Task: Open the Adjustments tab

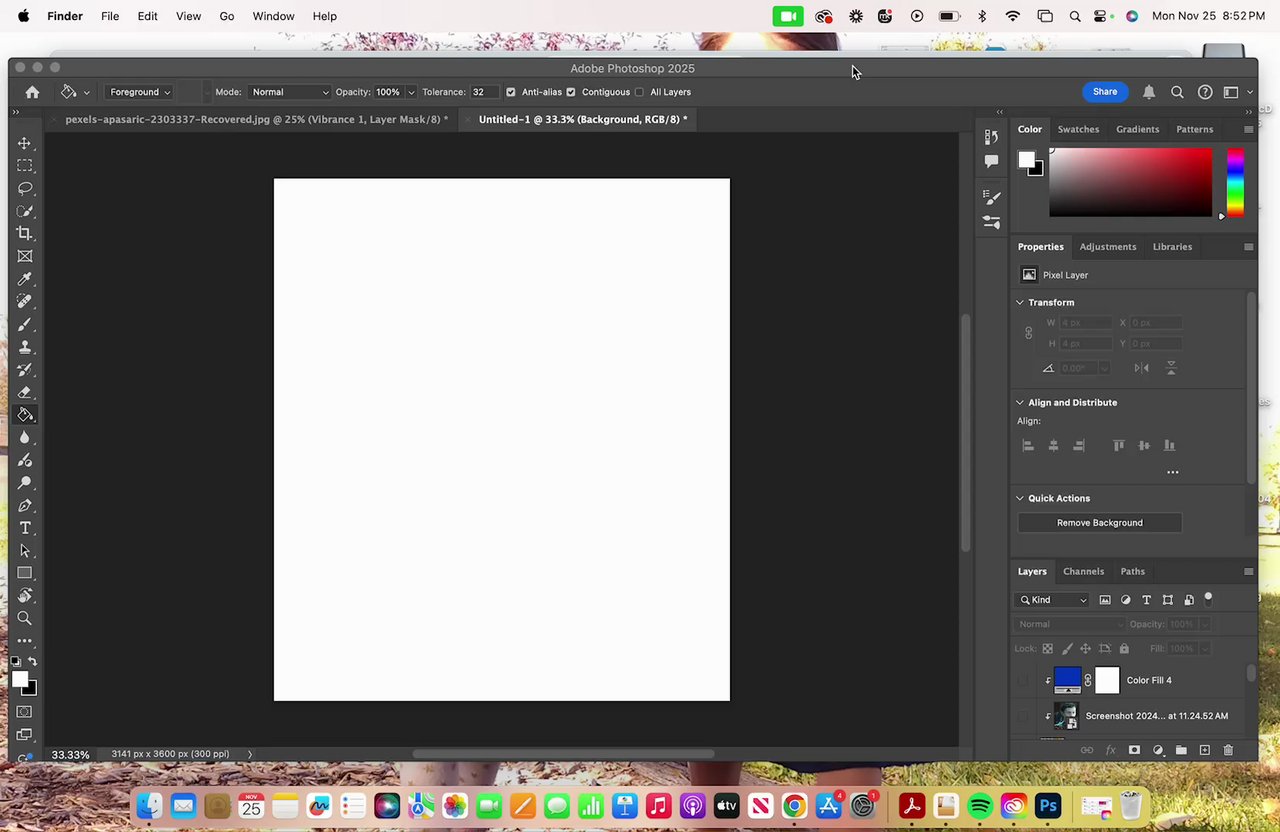Action: coord(1108,247)
